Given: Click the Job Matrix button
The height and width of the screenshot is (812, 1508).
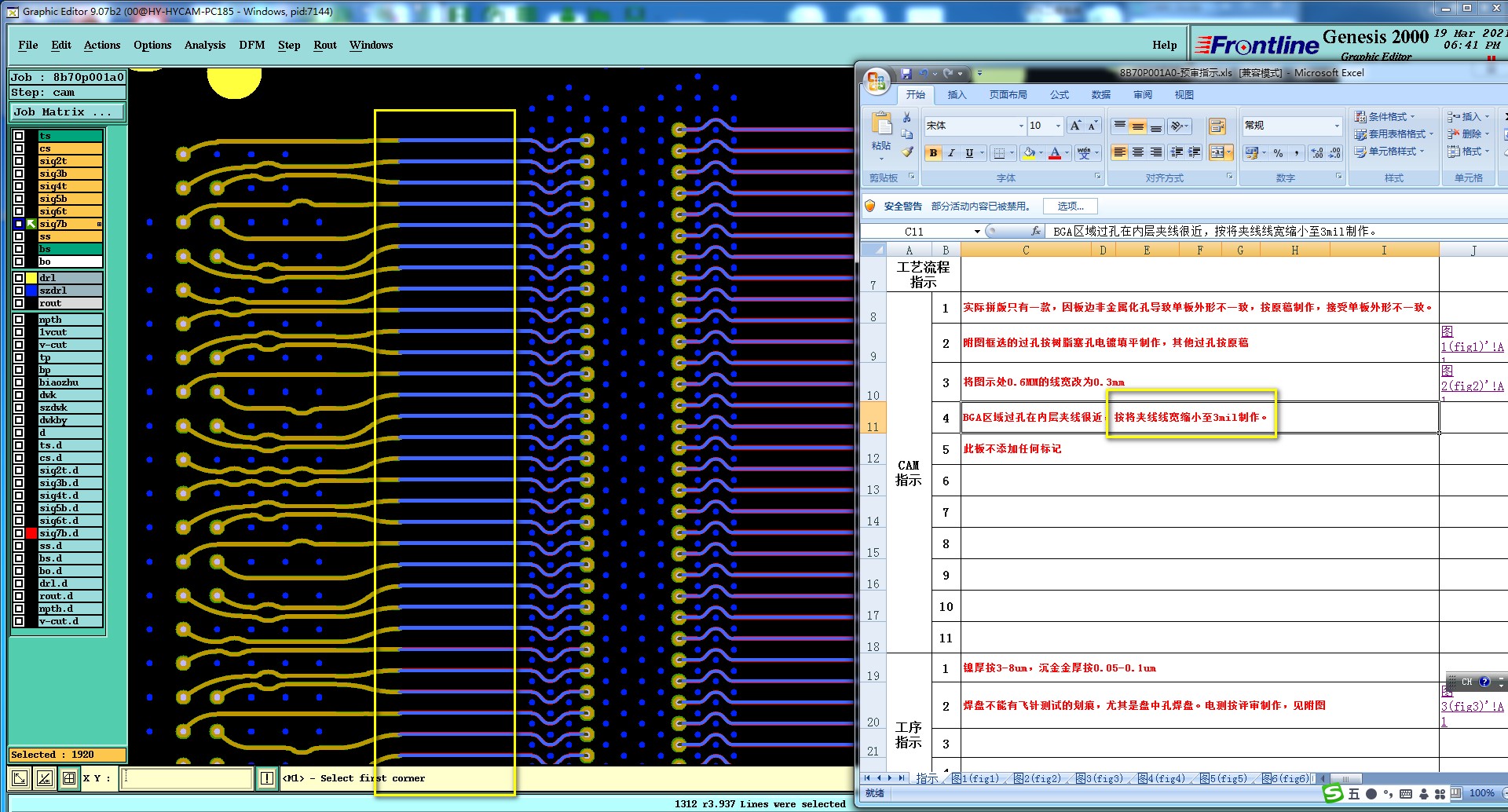Looking at the screenshot, I should click(67, 112).
